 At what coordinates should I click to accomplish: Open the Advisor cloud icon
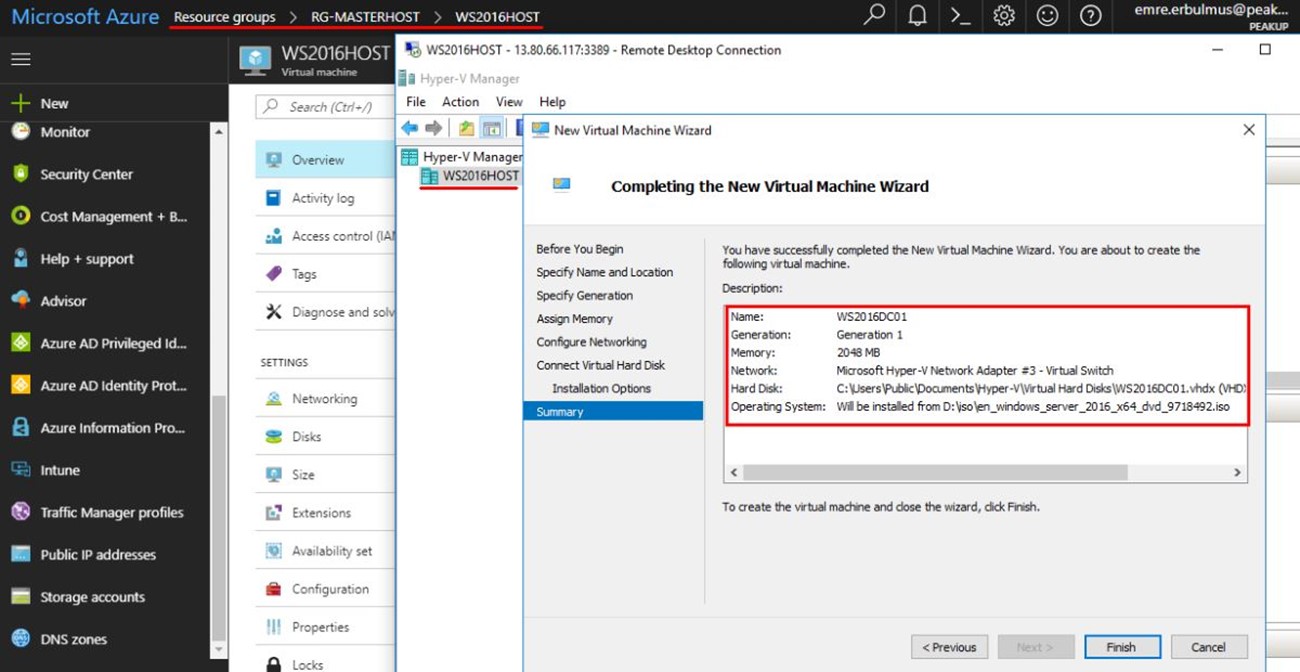[x=20, y=300]
